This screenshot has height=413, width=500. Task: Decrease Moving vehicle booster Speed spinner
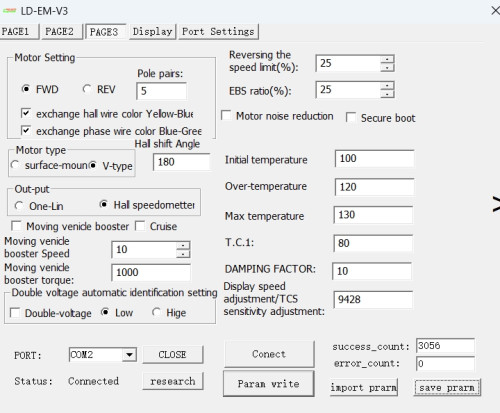point(183,254)
